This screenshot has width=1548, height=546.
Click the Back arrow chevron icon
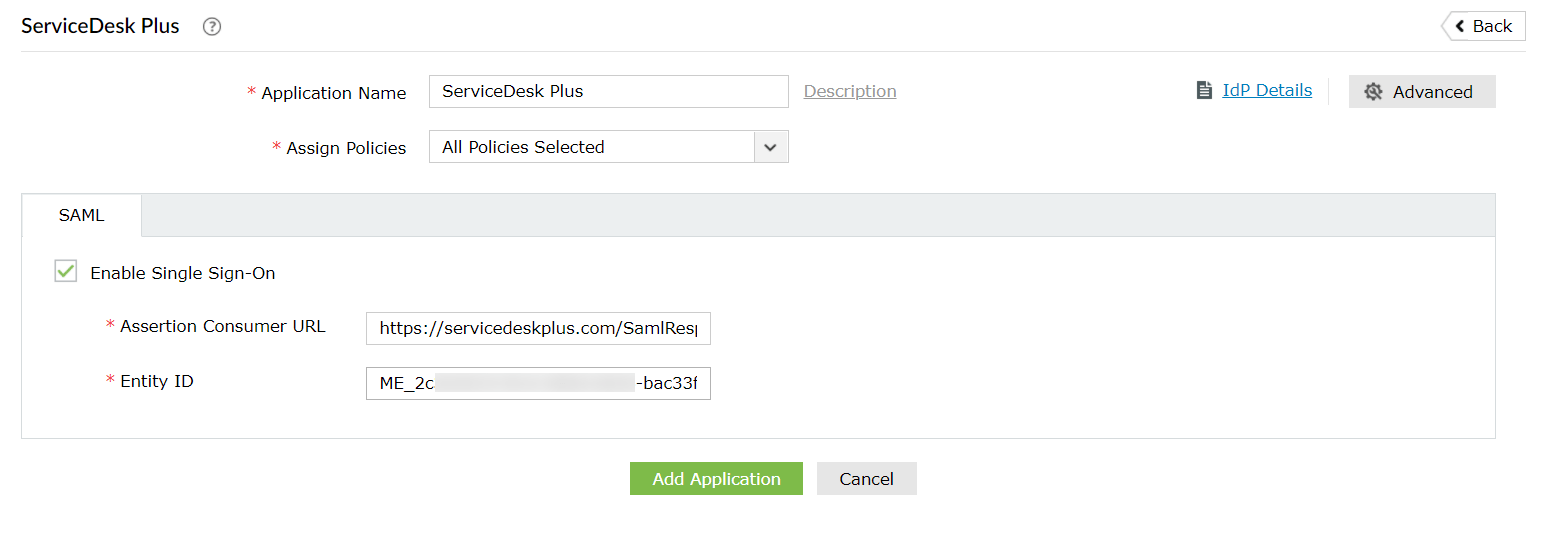coord(1460,26)
